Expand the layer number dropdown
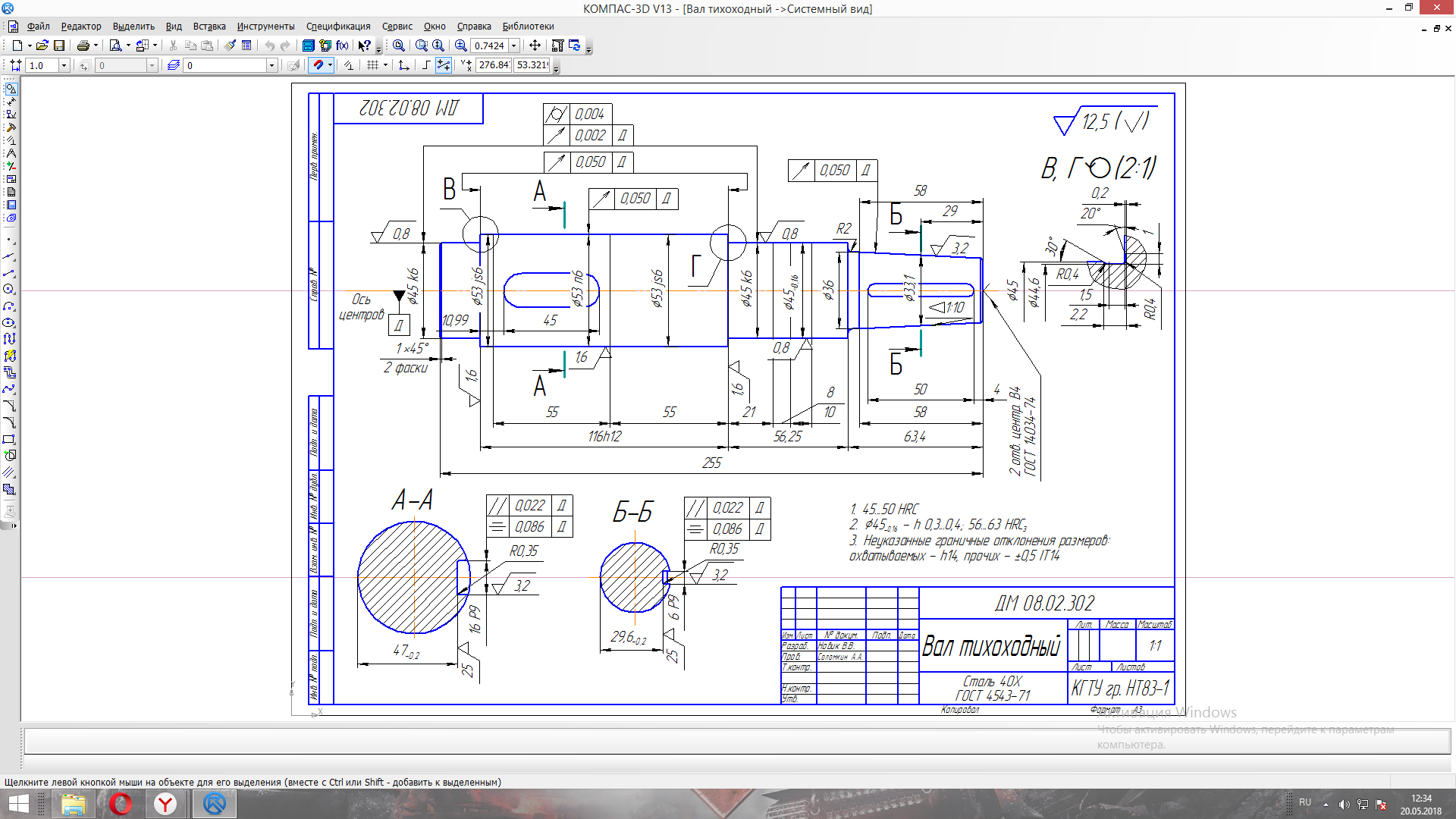Viewport: 1456px width, 819px height. coord(271,66)
